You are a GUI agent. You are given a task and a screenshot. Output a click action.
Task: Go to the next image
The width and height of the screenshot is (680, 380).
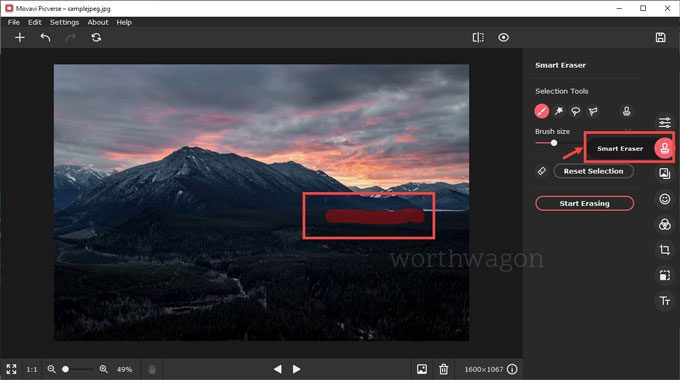pos(297,369)
